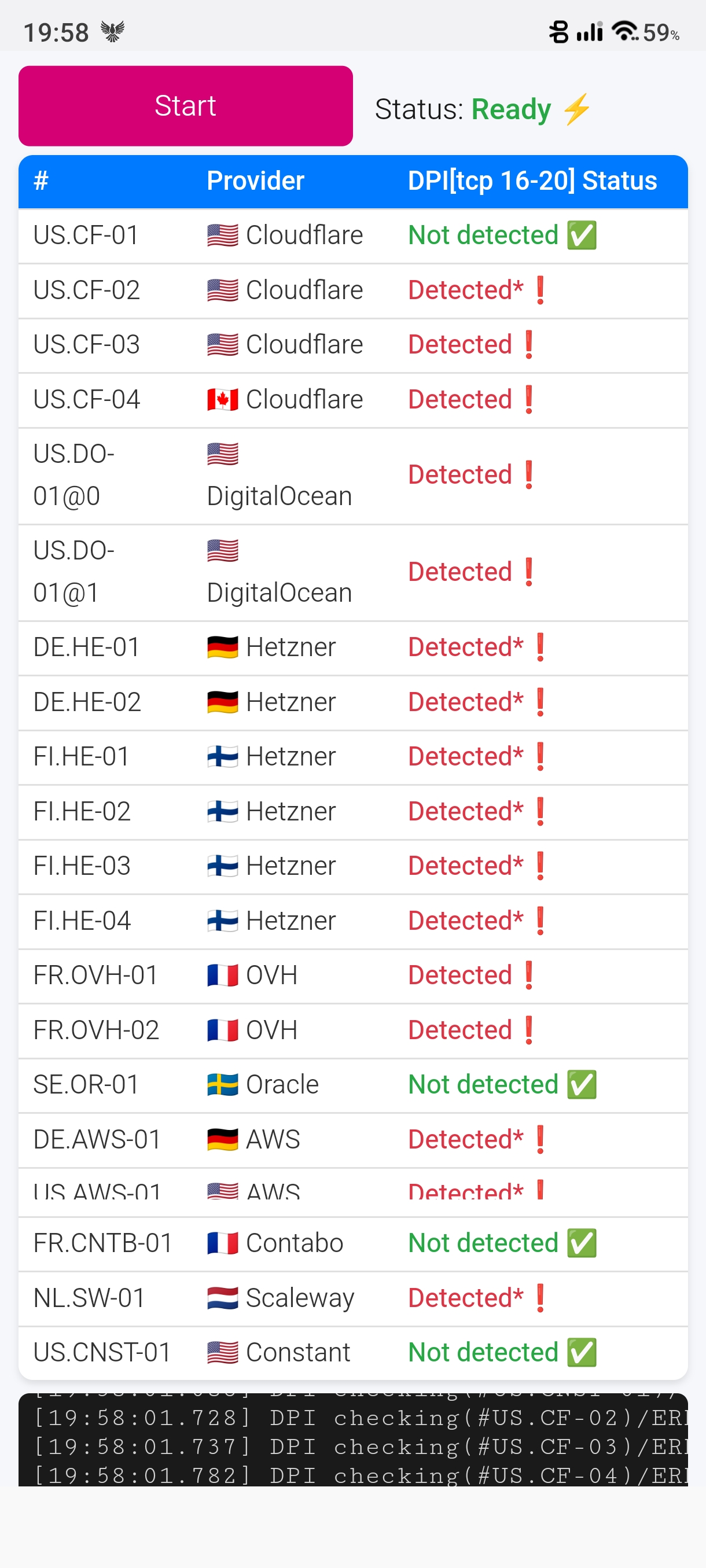Tap the log line mentioning US.CF-03
This screenshot has height=1568, width=706.
point(359,1446)
